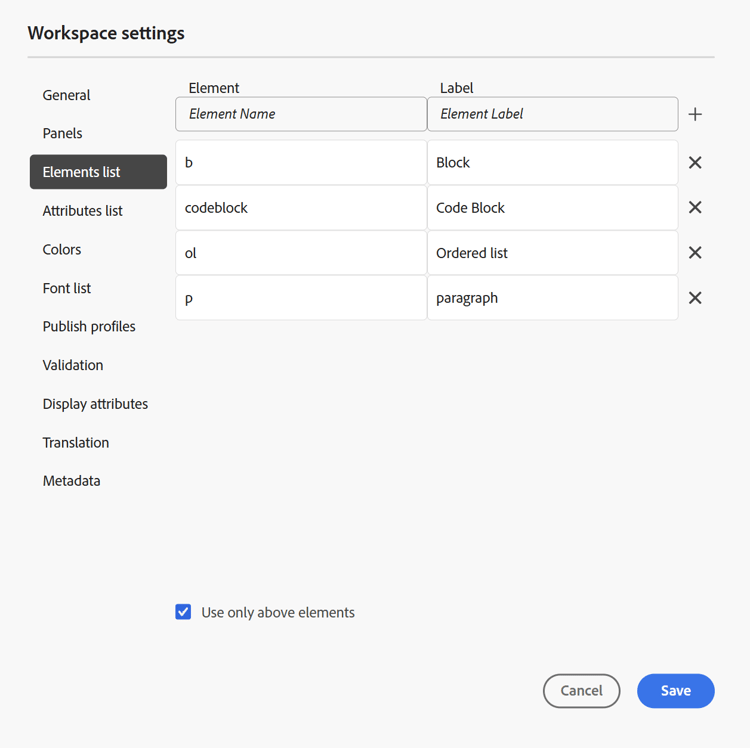Select the Attributes list tab
Screen dimensions: 750x748
pos(83,211)
